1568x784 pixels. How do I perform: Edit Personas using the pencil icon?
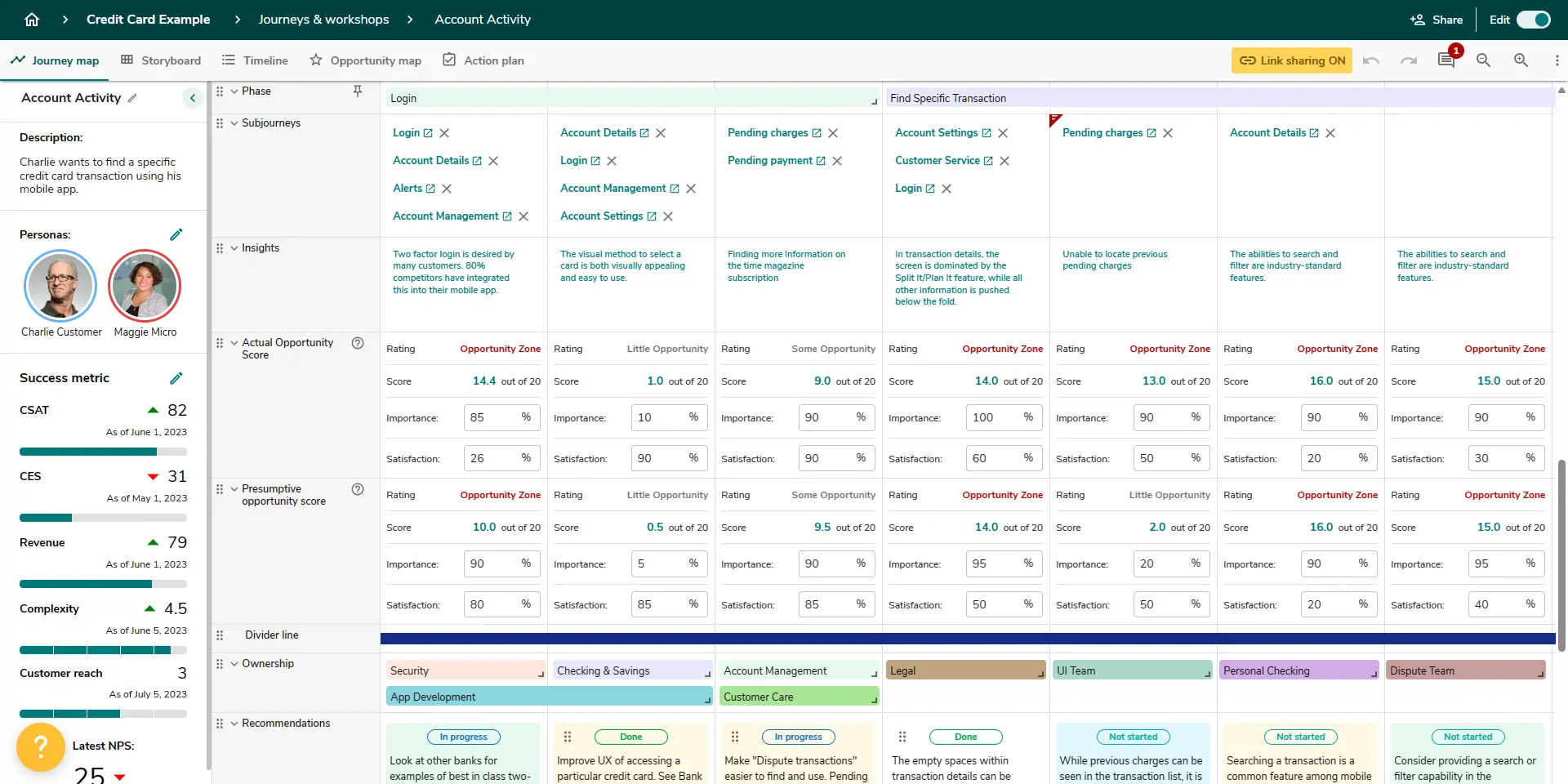pos(176,234)
